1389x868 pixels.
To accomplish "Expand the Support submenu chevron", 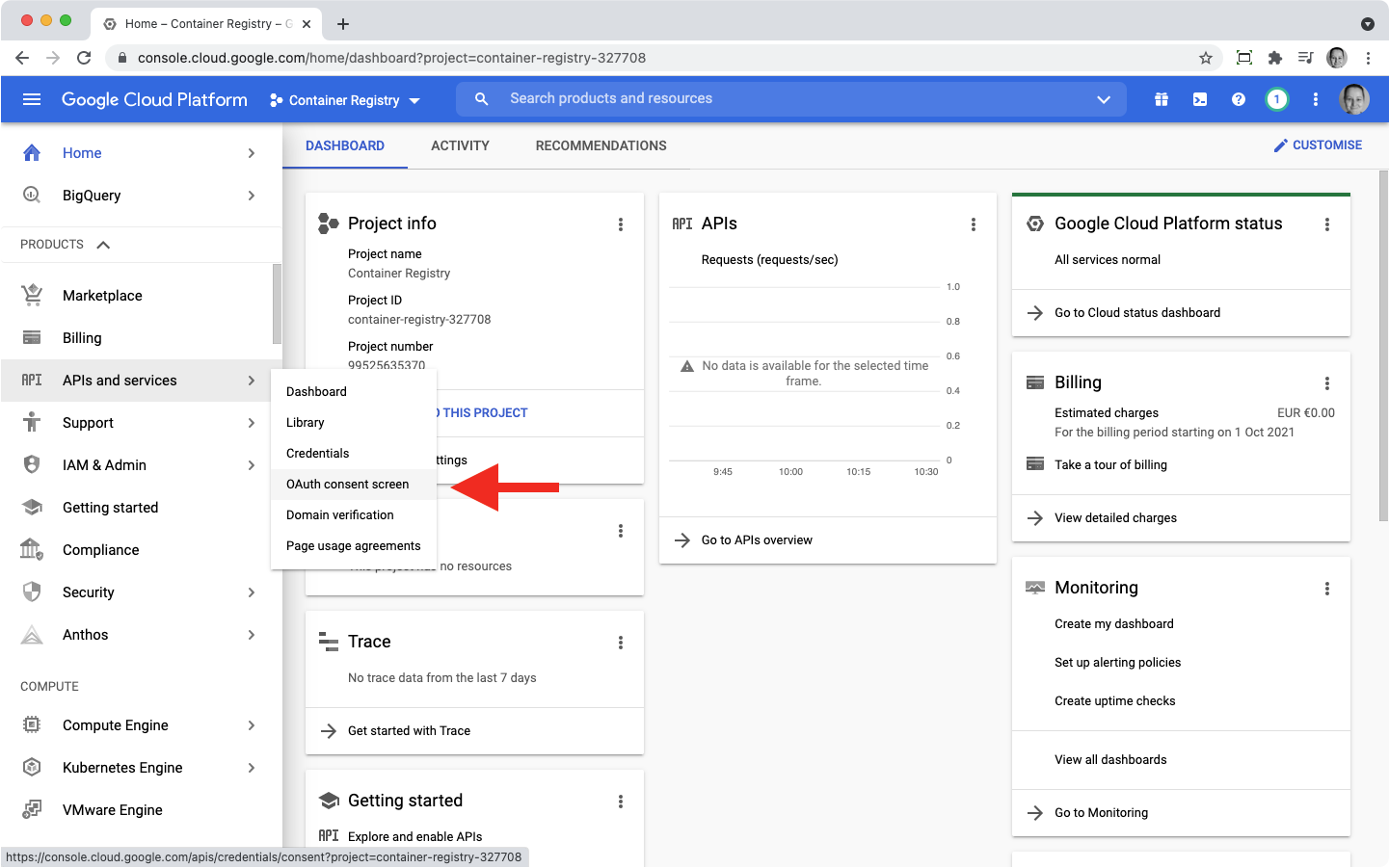I will [252, 423].
